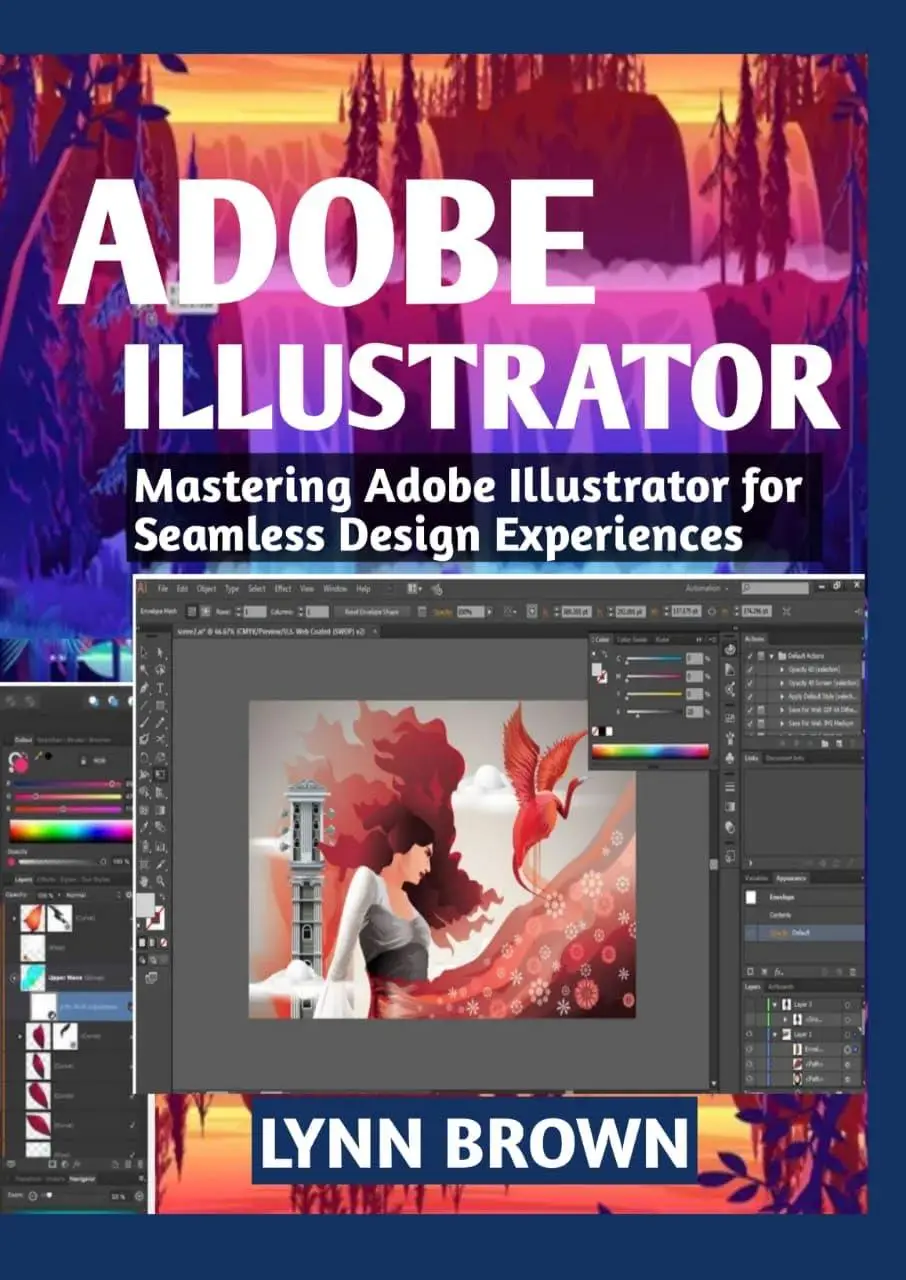Screen dimensions: 906x1280
Task: Click the Reset Envelope Shape button
Action: click(x=372, y=610)
